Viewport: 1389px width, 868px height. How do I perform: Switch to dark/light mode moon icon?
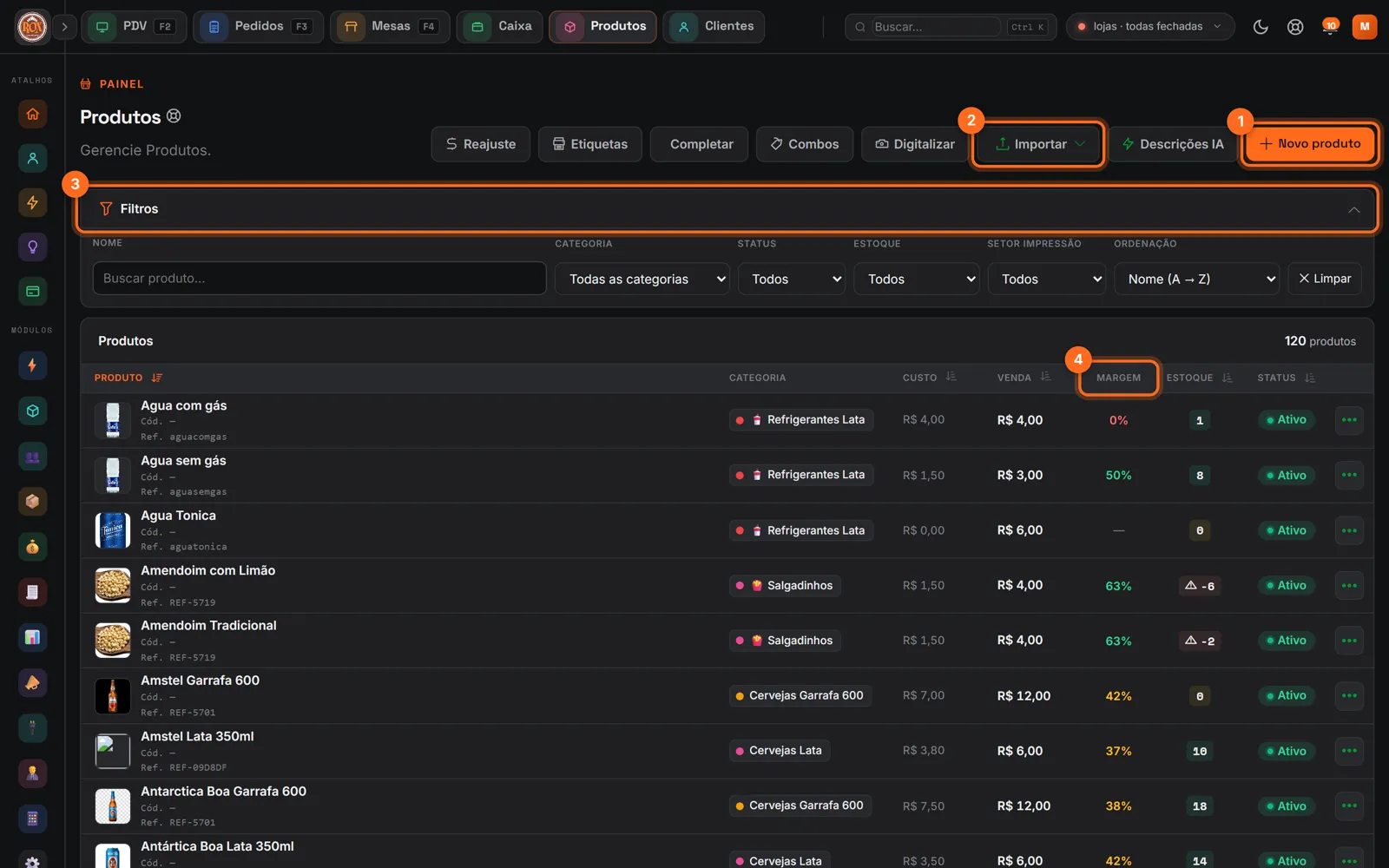click(1261, 27)
